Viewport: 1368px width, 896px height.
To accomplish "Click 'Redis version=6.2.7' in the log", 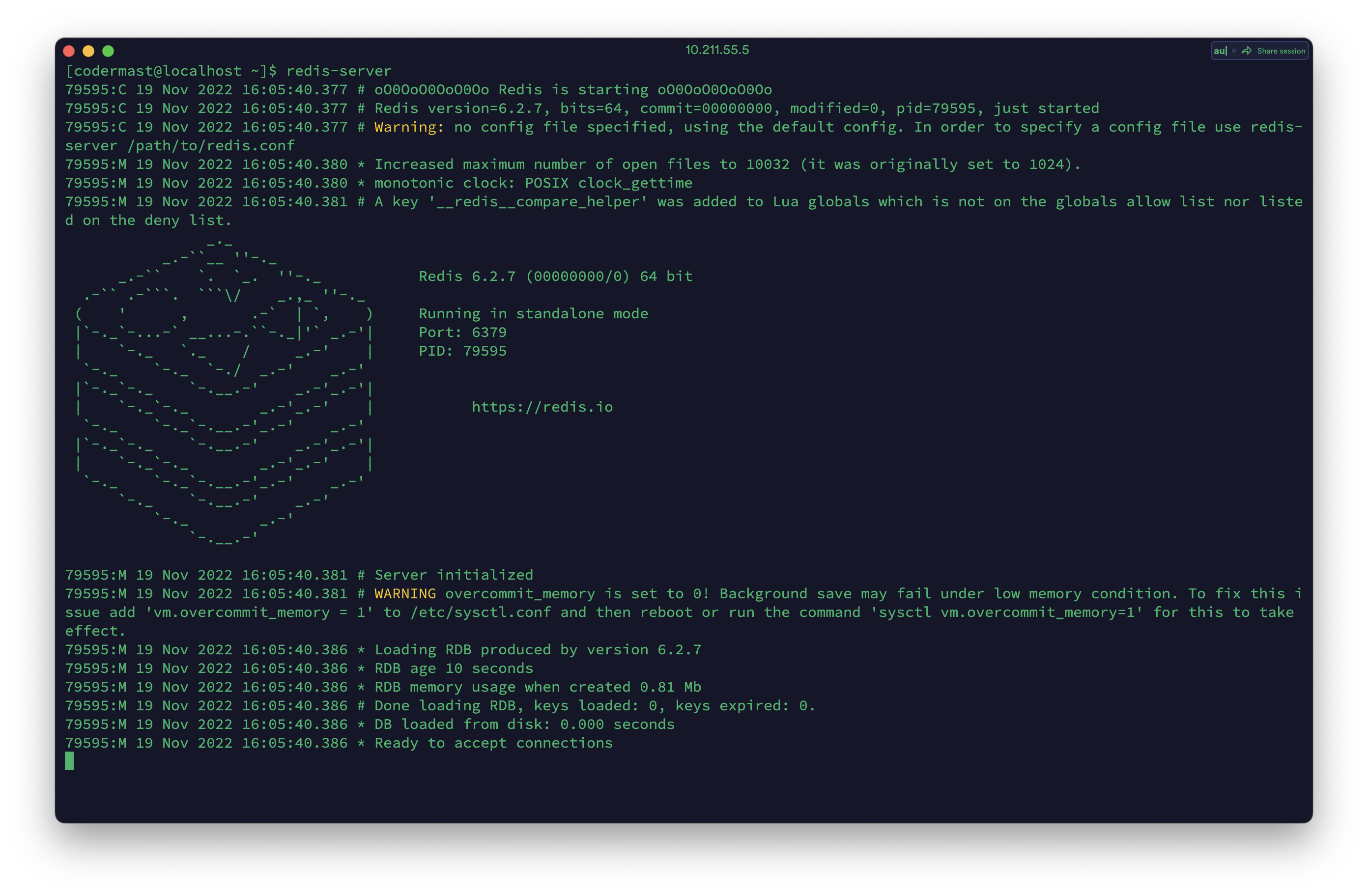I will pyautogui.click(x=458, y=108).
